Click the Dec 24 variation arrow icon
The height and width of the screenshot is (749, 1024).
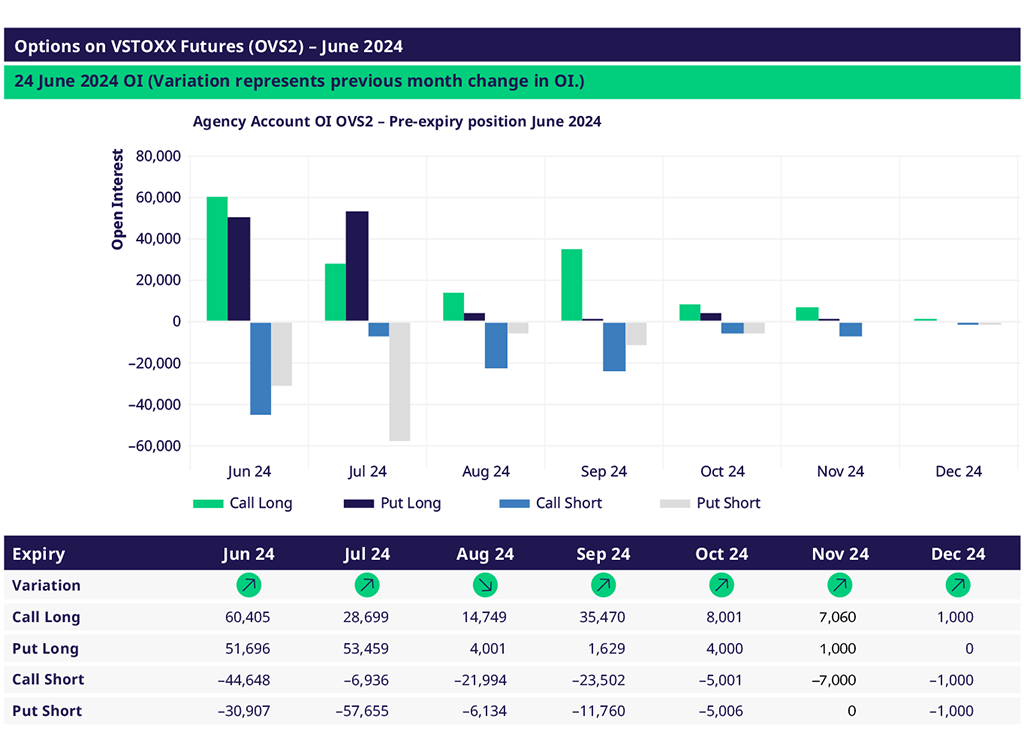958,585
